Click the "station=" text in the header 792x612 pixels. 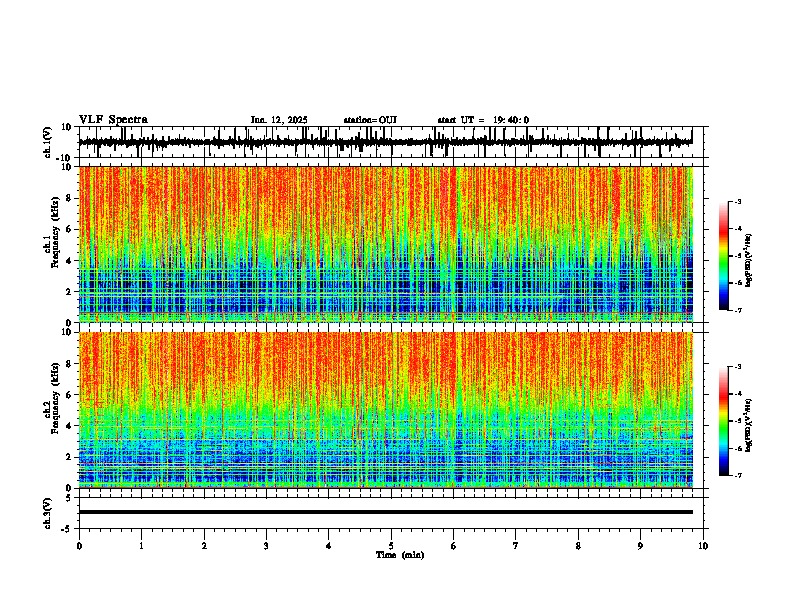click(x=361, y=120)
